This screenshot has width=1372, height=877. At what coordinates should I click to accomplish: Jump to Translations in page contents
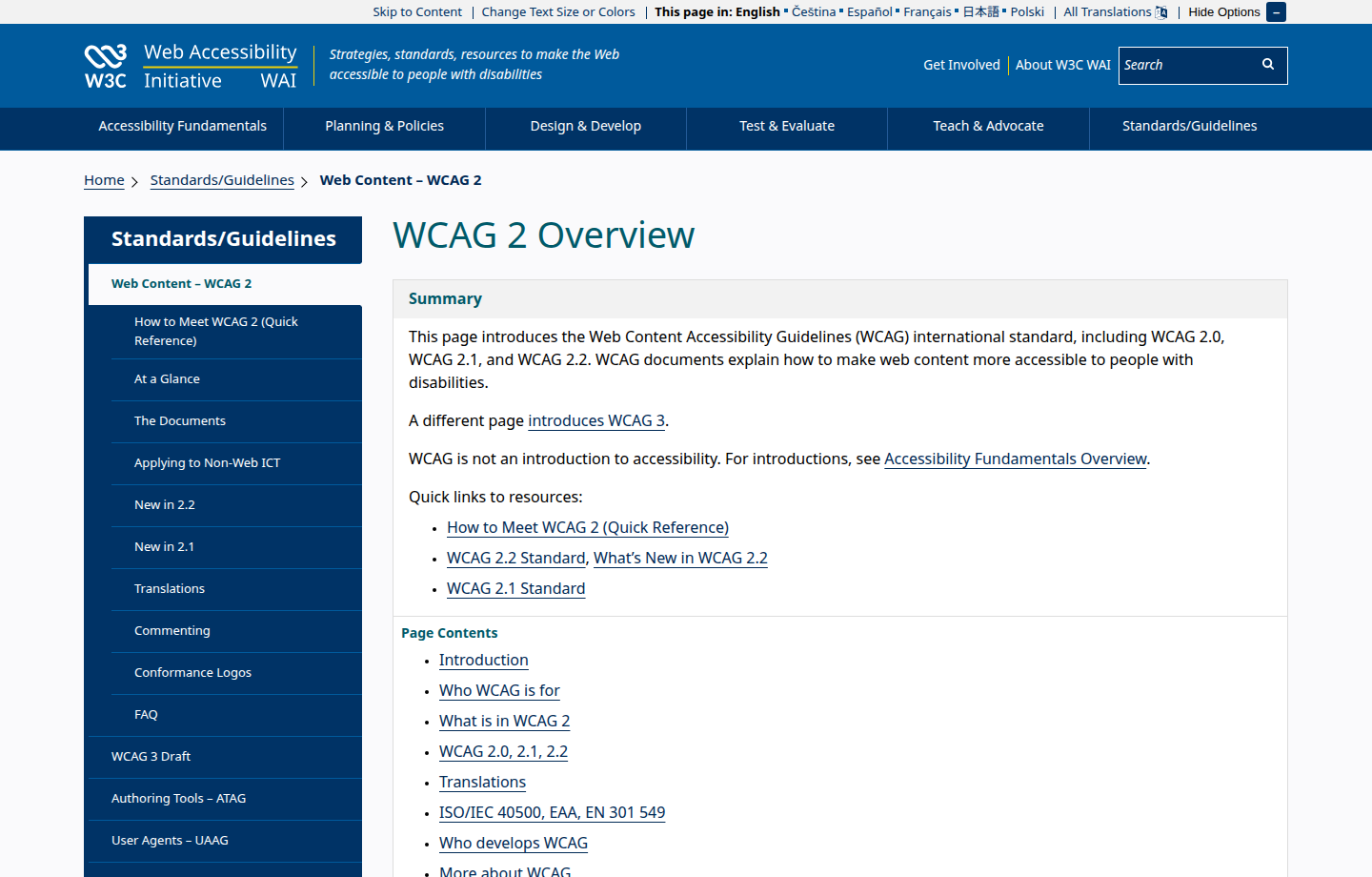click(x=482, y=783)
